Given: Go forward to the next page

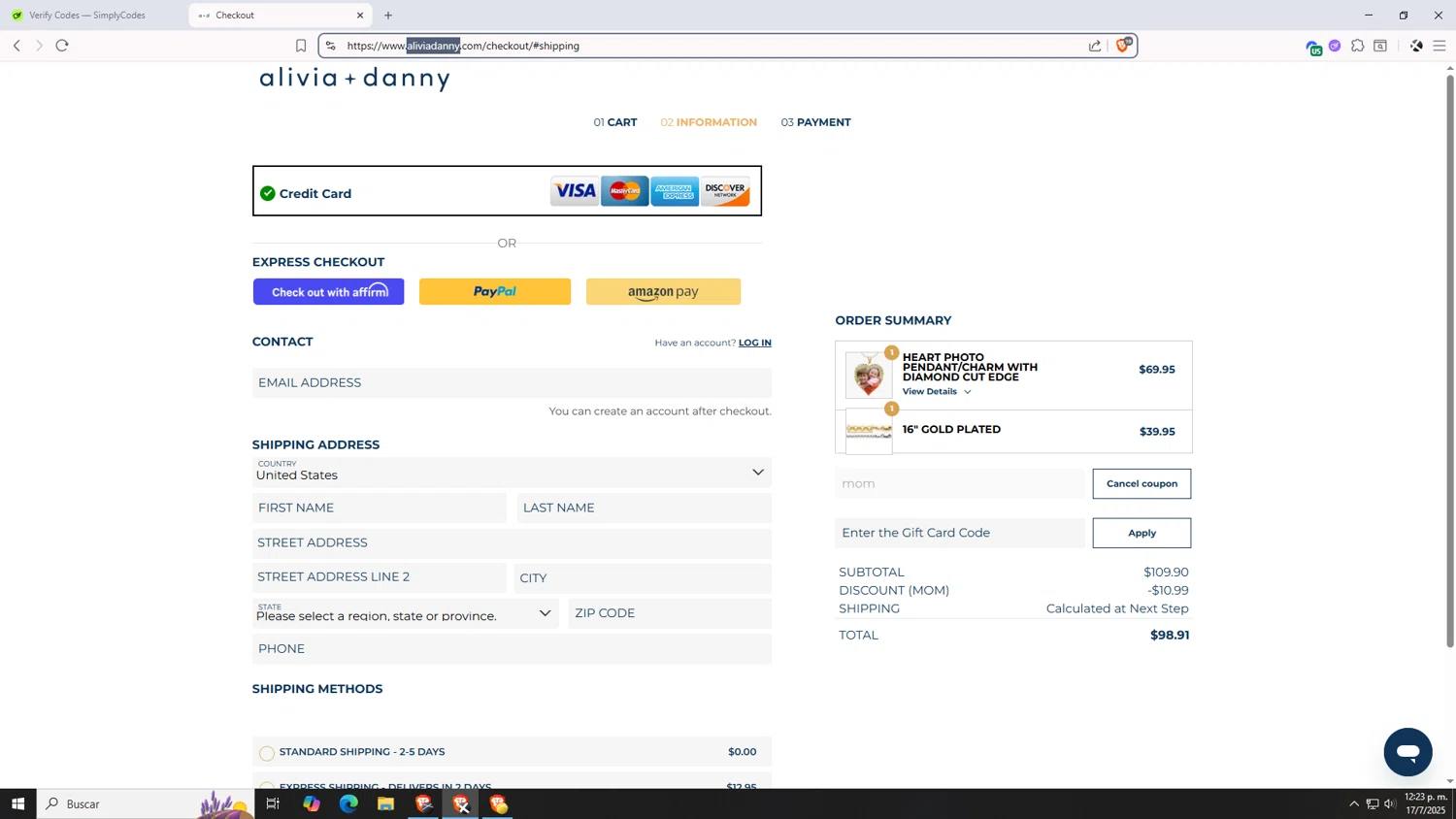Looking at the screenshot, I should point(39,46).
